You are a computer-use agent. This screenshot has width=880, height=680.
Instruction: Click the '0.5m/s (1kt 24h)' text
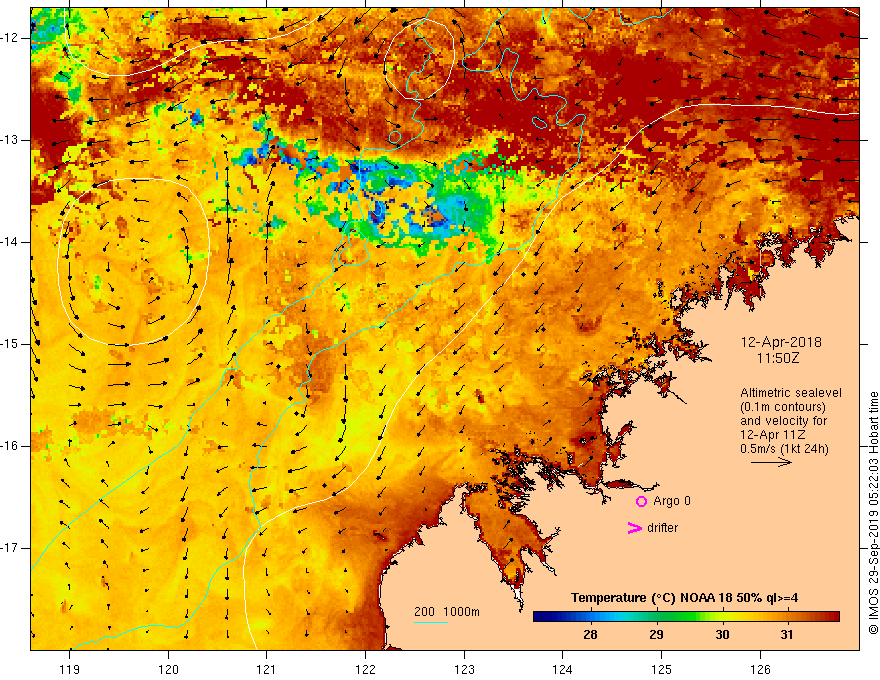pyautogui.click(x=784, y=449)
